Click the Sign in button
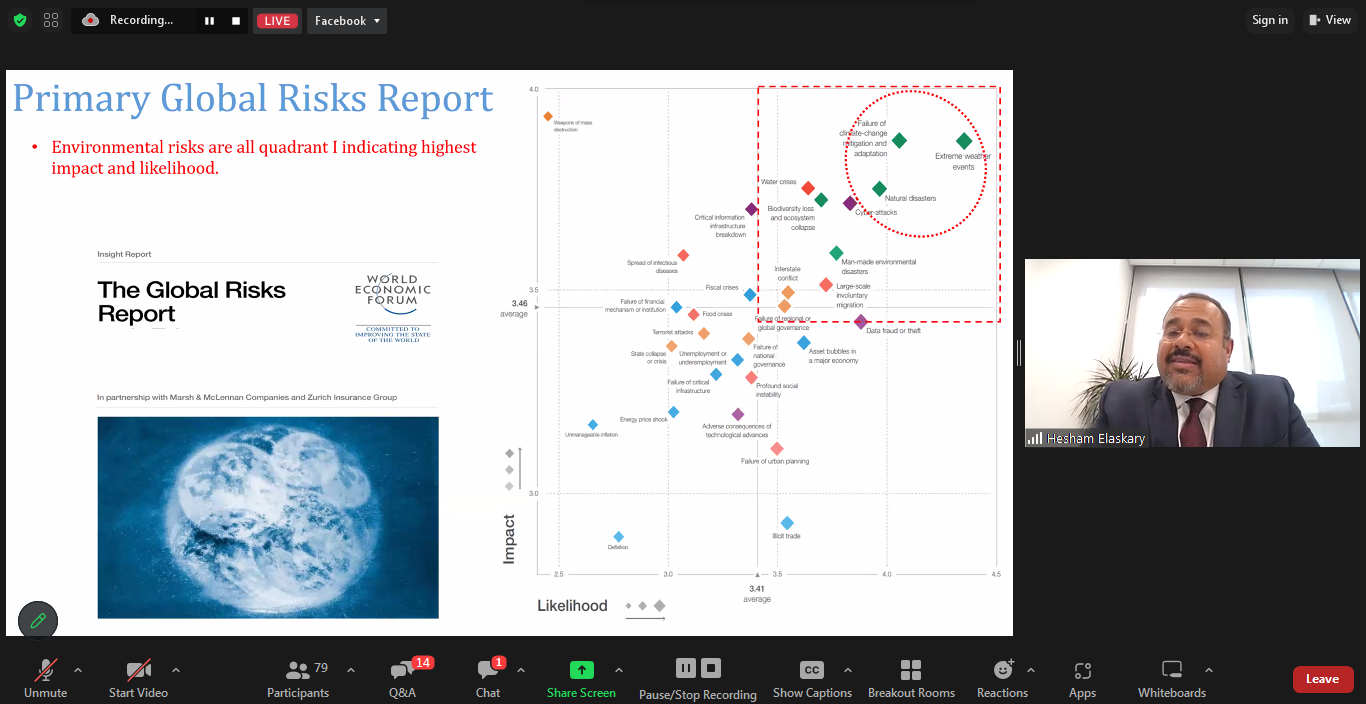 (x=1270, y=20)
